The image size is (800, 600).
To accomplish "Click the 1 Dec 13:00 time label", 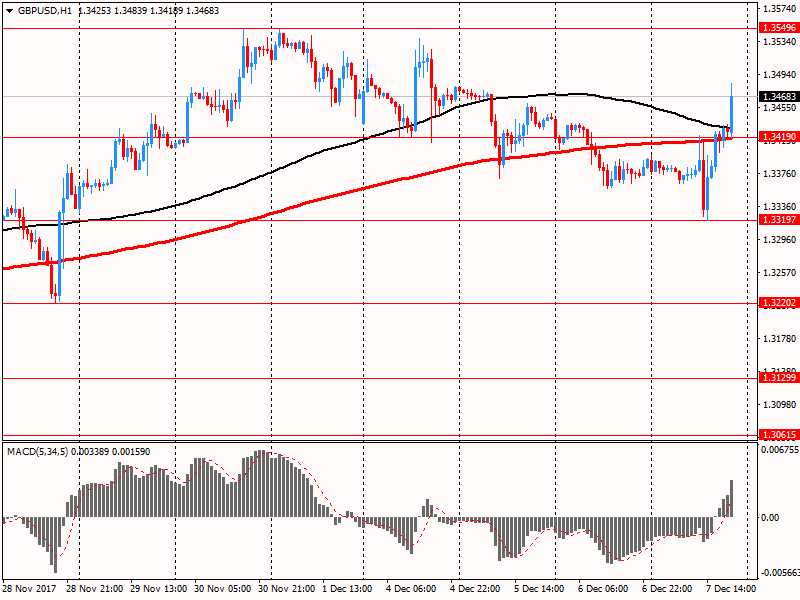I will [347, 589].
